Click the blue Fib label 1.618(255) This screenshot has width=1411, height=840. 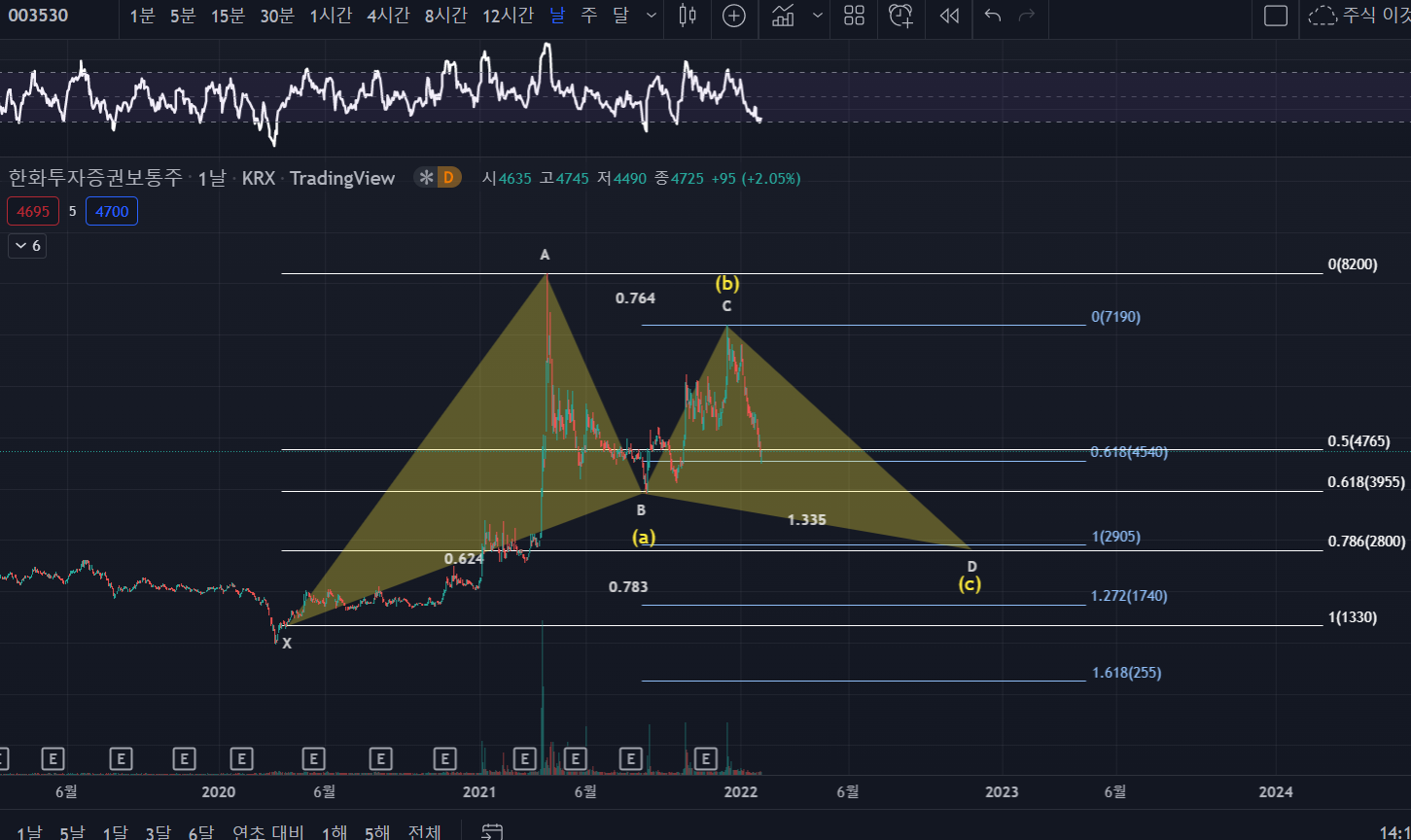pos(1126,673)
